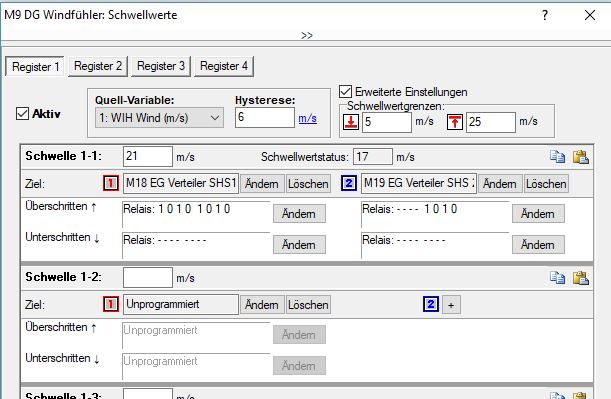
Task: Select red target 1 icon in Schwelle 1-2
Action: (x=111, y=304)
